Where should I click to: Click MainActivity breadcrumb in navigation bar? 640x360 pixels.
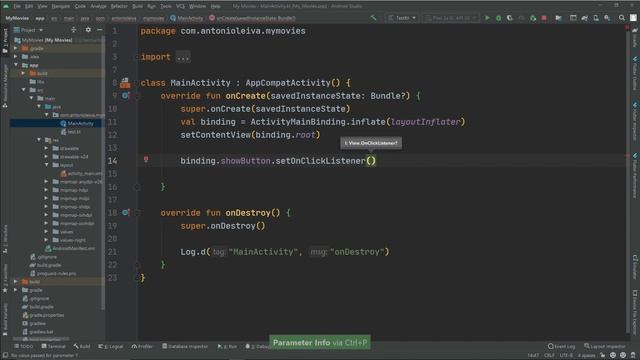(x=187, y=18)
